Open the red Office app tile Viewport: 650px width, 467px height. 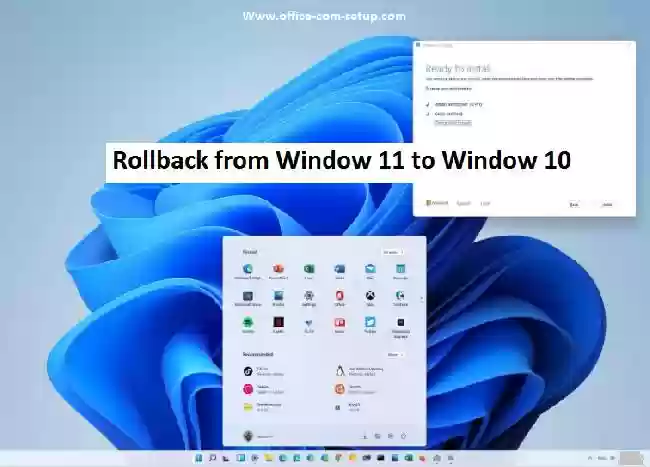coord(340,296)
